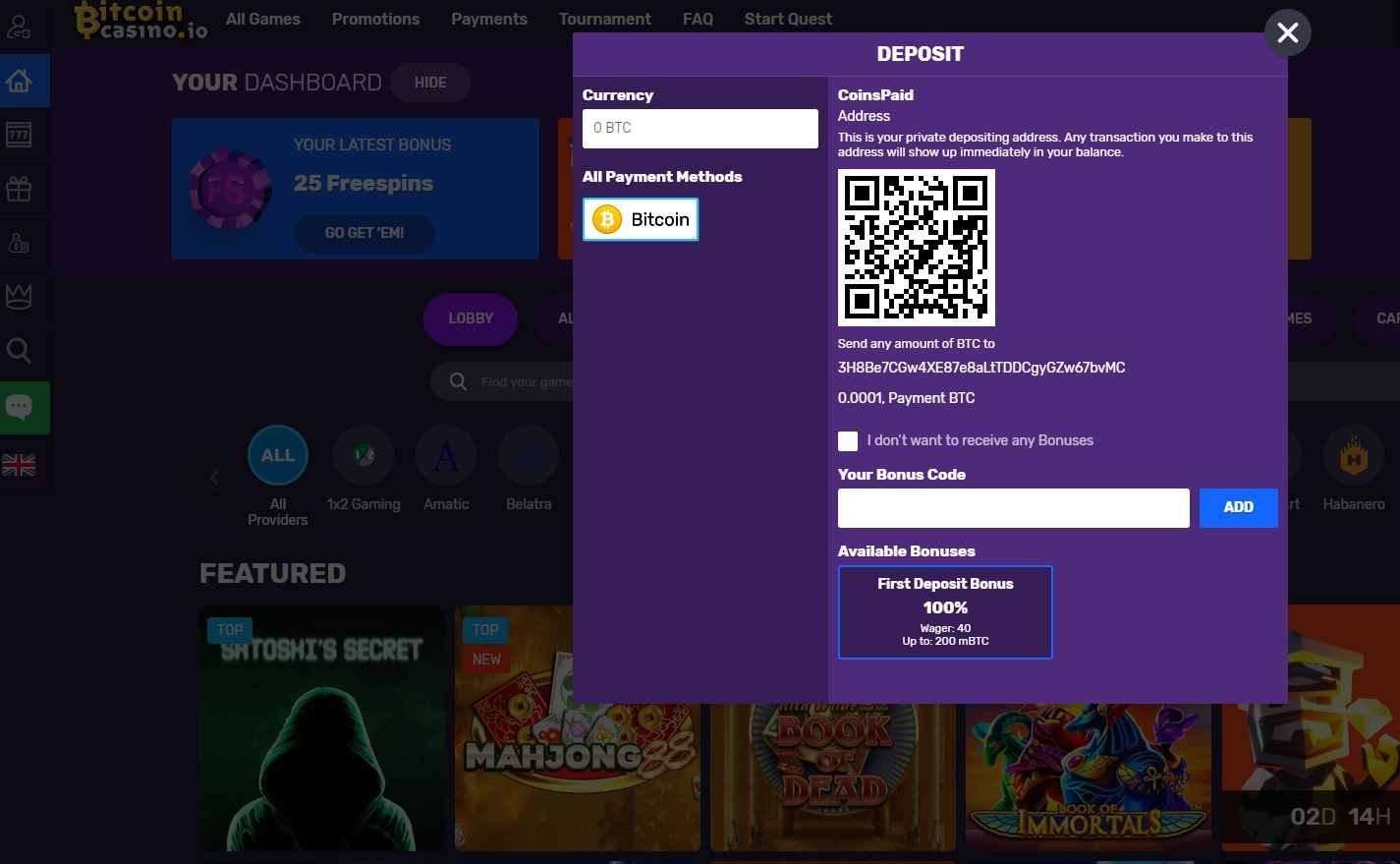Click the BTC deposit address text
1400x864 pixels.
pyautogui.click(x=981, y=368)
